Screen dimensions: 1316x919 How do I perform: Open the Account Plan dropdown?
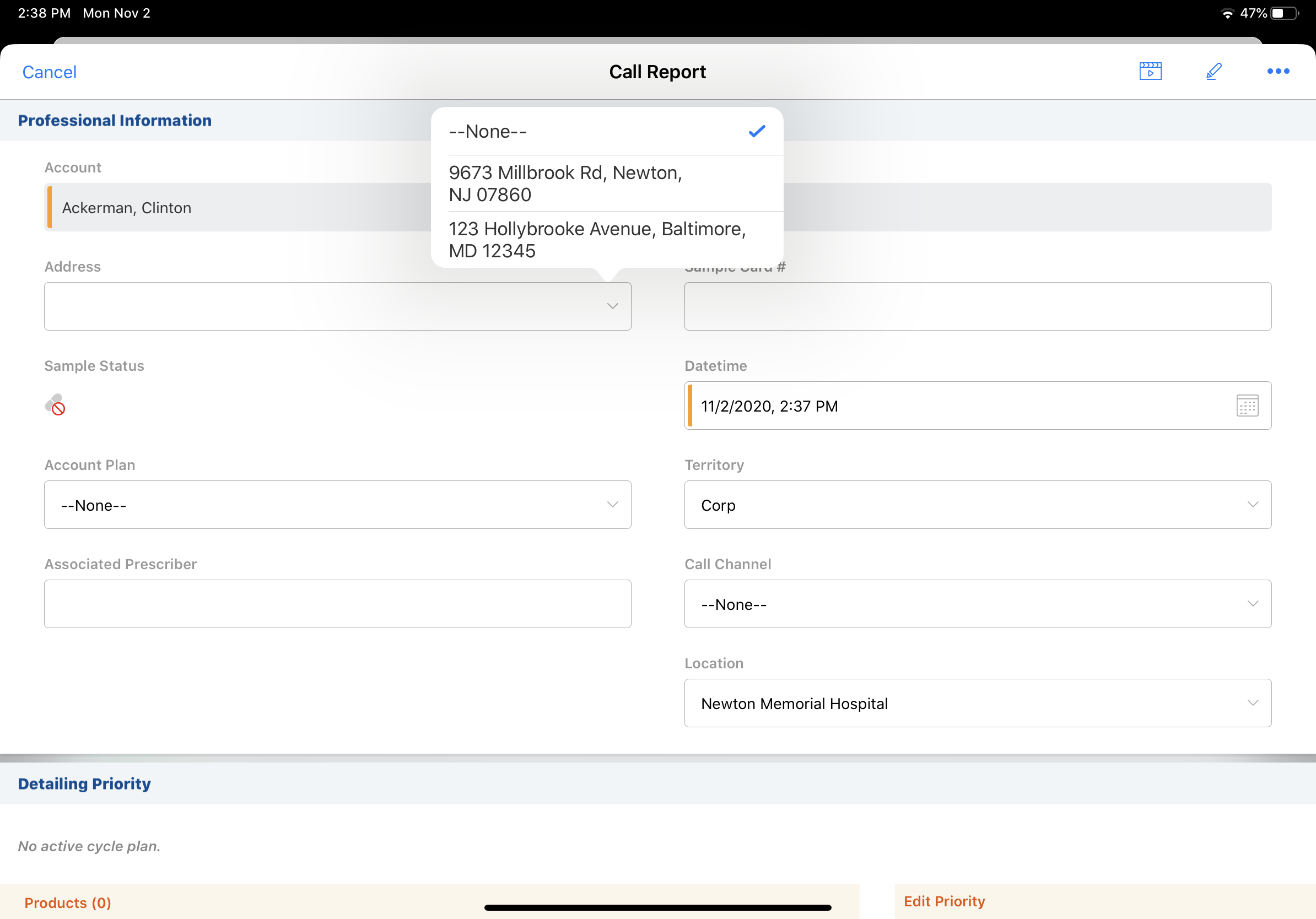[x=337, y=505]
